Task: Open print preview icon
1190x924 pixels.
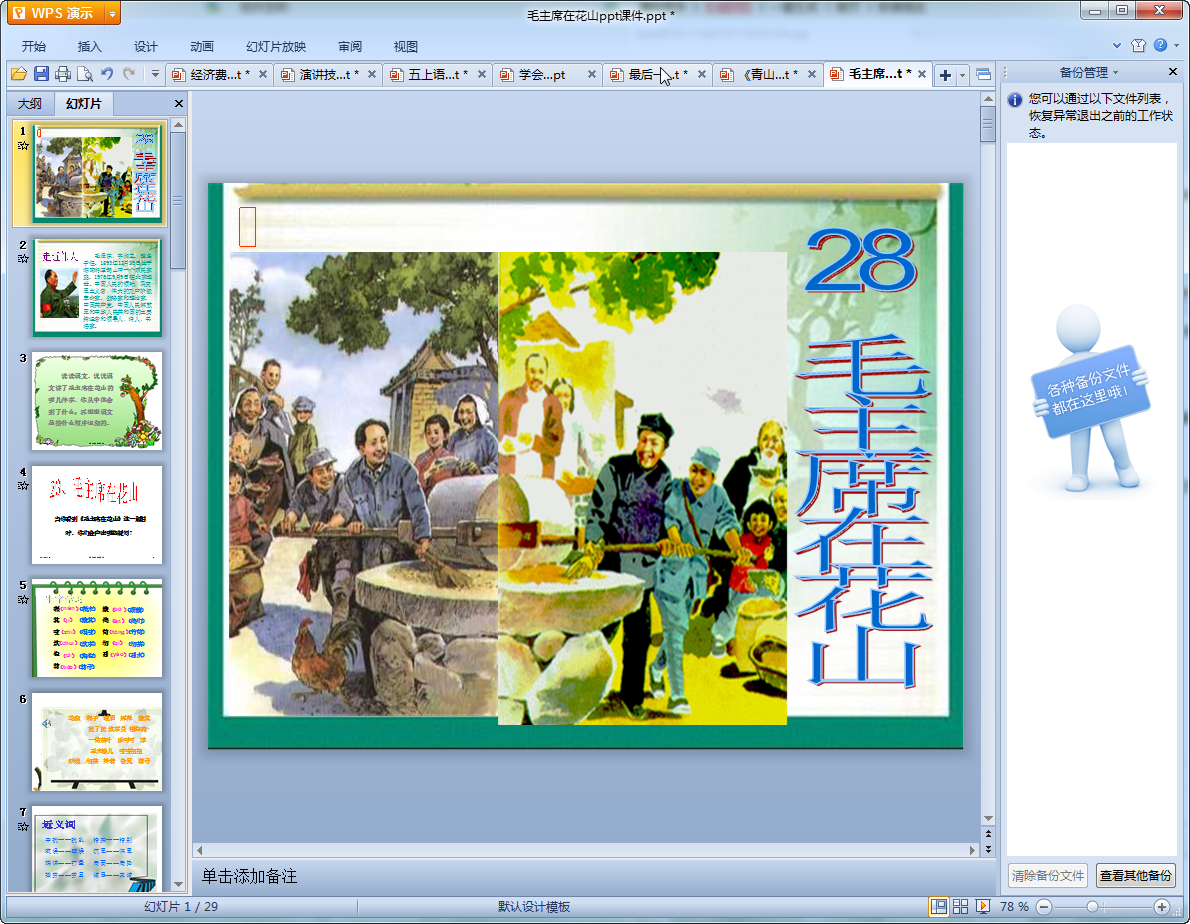Action: point(85,74)
